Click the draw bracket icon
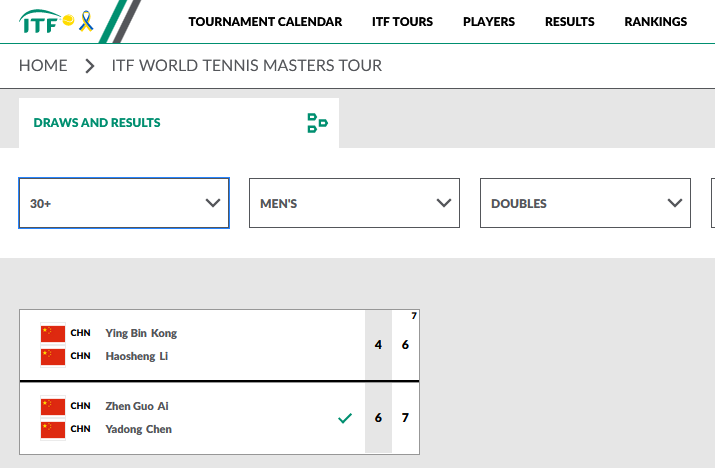Viewport: 715px width, 468px height. click(x=317, y=123)
